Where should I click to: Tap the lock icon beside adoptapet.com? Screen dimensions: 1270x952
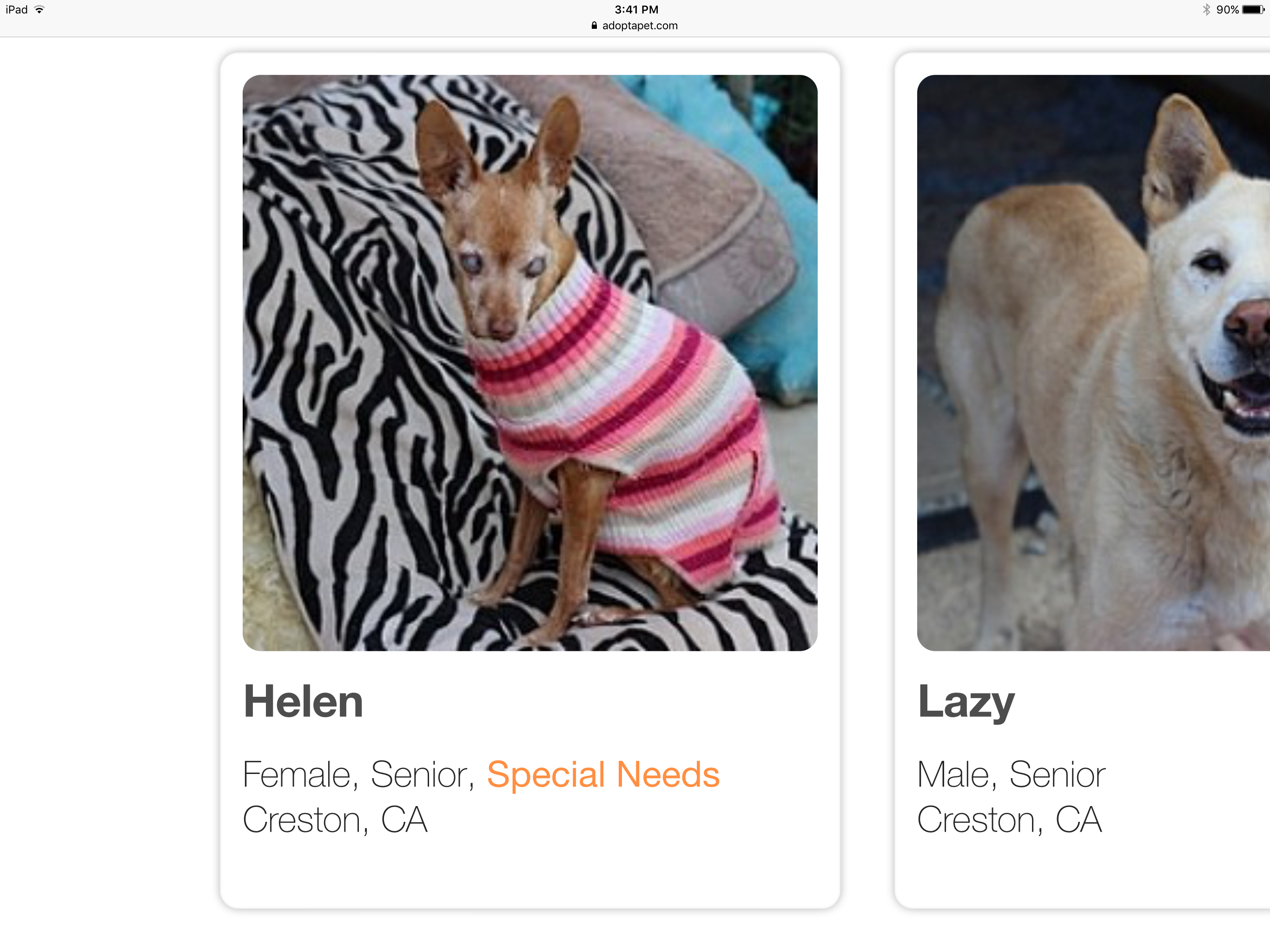(x=594, y=25)
